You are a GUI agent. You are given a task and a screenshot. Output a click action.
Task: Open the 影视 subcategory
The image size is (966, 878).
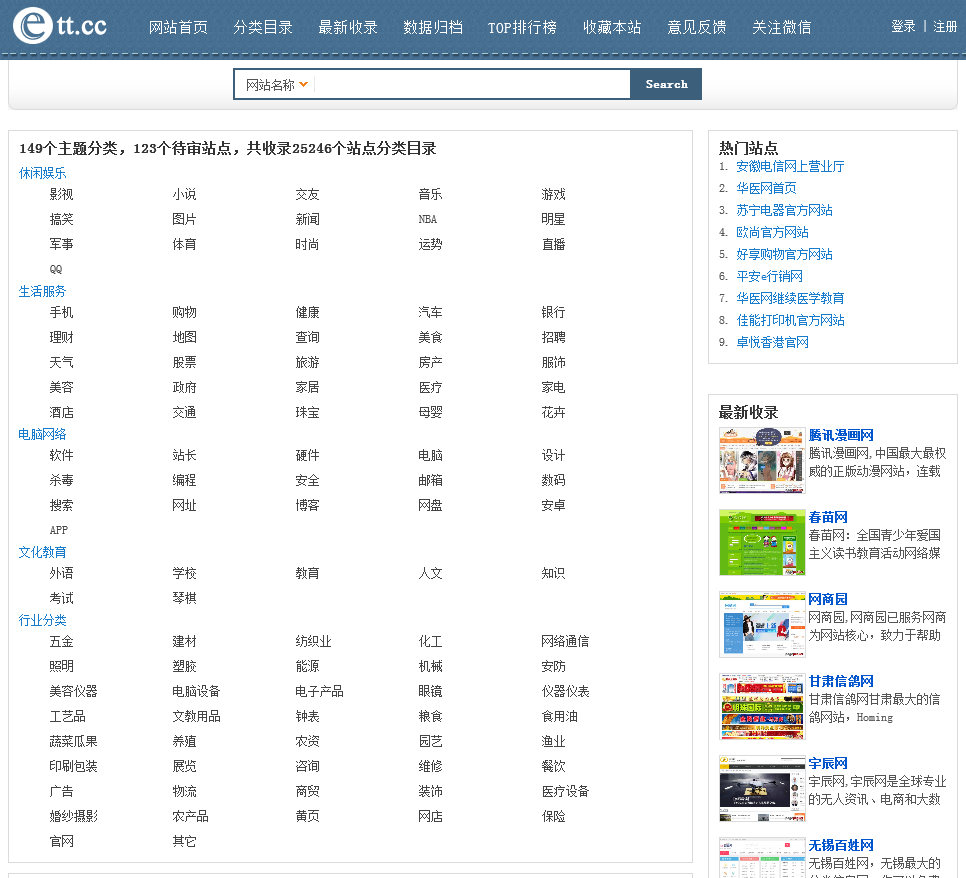coord(62,195)
